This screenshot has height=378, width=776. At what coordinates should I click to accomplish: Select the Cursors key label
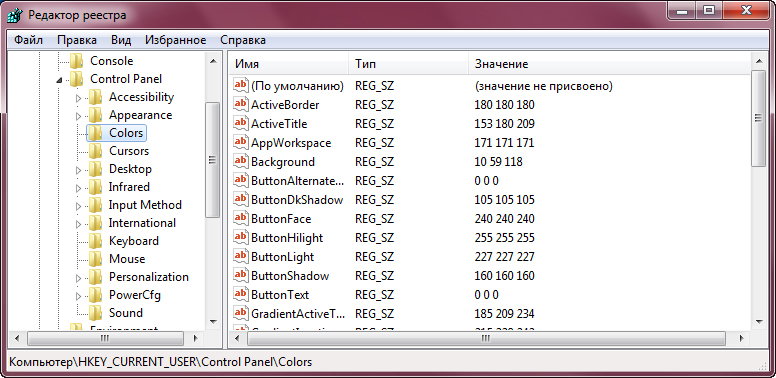pyautogui.click(x=129, y=151)
